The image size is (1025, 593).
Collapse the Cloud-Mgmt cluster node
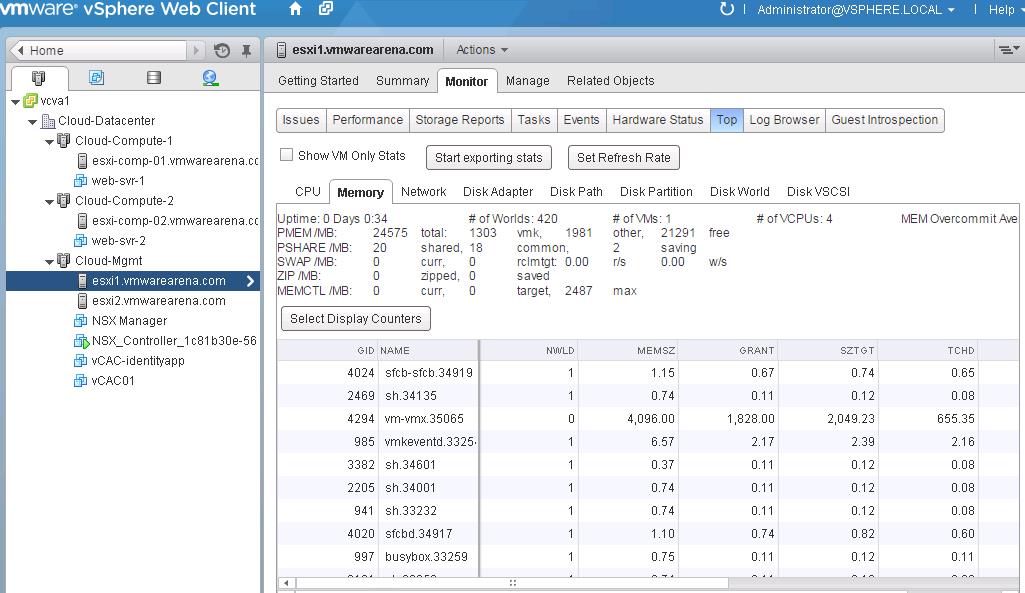[50, 262]
